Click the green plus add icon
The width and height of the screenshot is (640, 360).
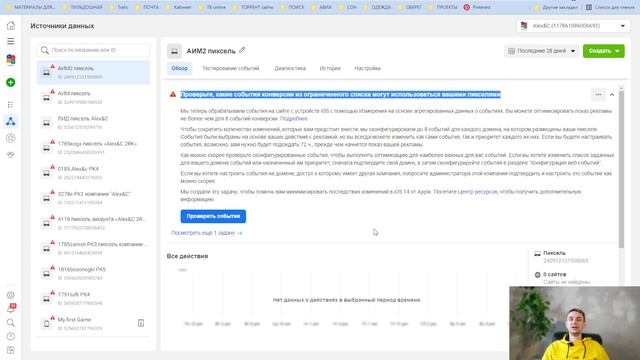11,82
